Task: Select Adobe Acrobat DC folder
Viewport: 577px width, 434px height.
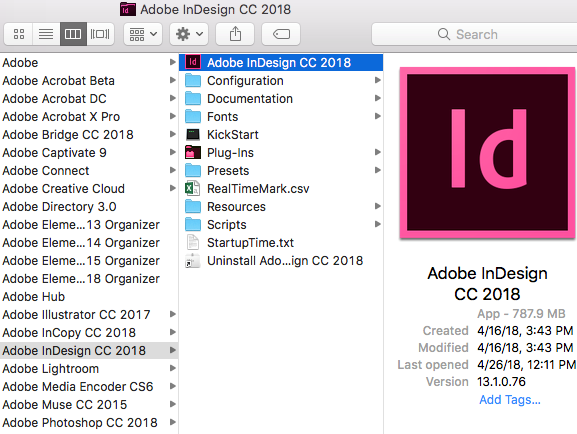Action: [x=89, y=98]
